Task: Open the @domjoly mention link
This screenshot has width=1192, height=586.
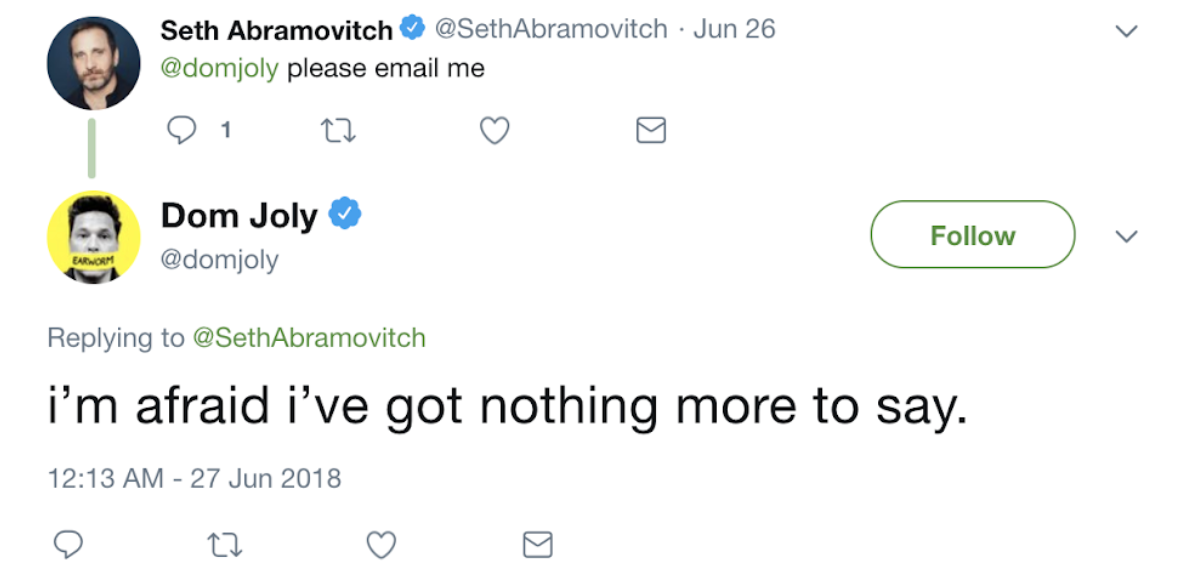Action: [x=219, y=69]
